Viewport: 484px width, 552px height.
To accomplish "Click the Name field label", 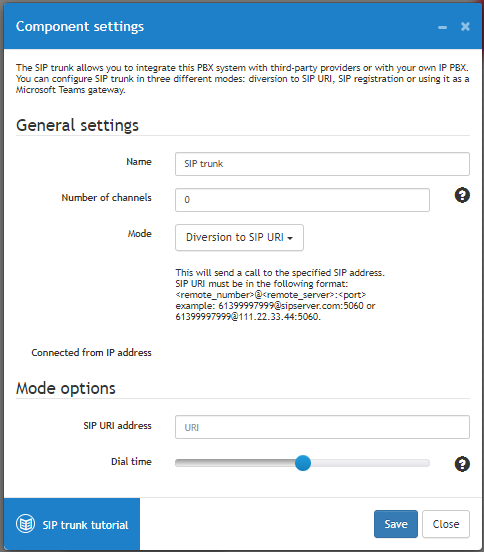I will click(139, 162).
